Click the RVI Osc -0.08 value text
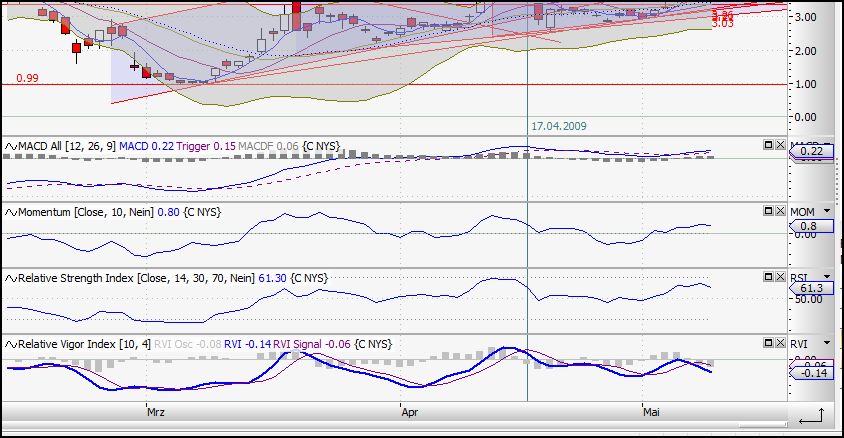This screenshot has height=438, width=844. [x=187, y=344]
